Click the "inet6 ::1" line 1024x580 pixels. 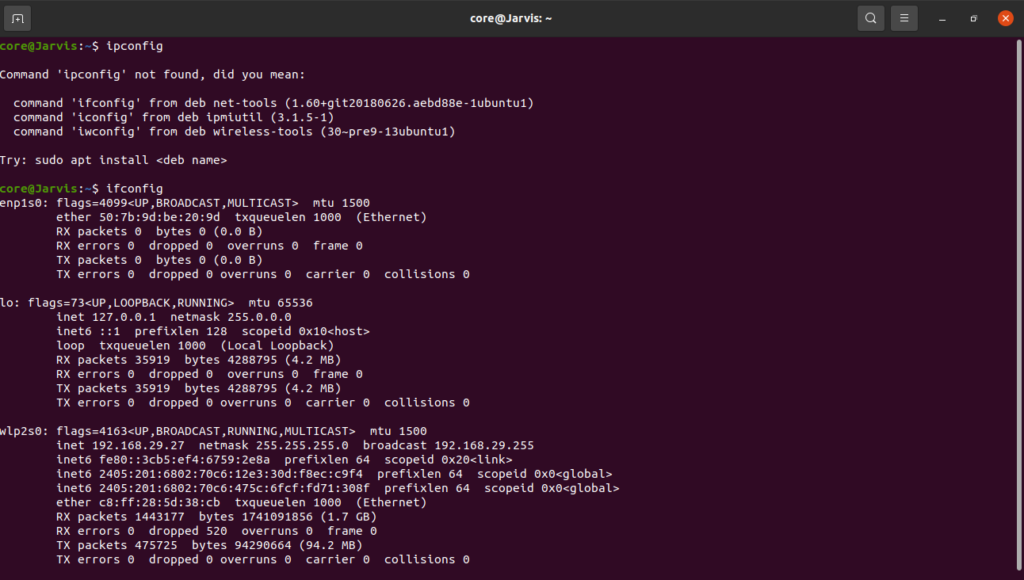coord(213,332)
